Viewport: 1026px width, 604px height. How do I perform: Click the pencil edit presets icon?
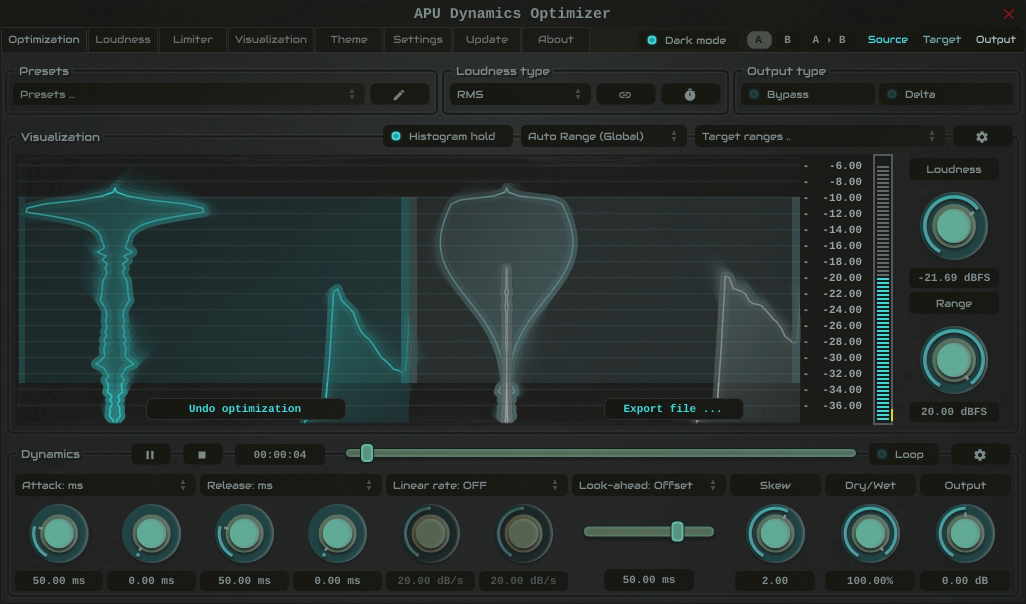399,95
